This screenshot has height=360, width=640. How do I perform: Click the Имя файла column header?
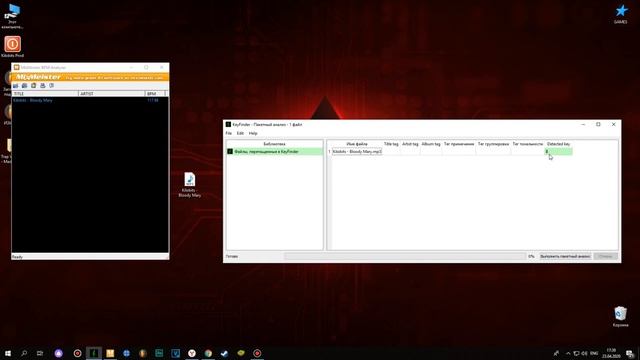(x=357, y=144)
